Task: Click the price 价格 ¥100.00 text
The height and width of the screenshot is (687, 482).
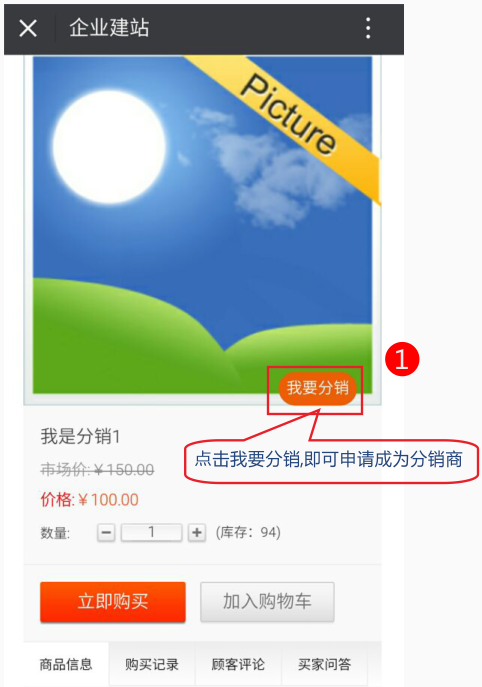Action: (90, 500)
